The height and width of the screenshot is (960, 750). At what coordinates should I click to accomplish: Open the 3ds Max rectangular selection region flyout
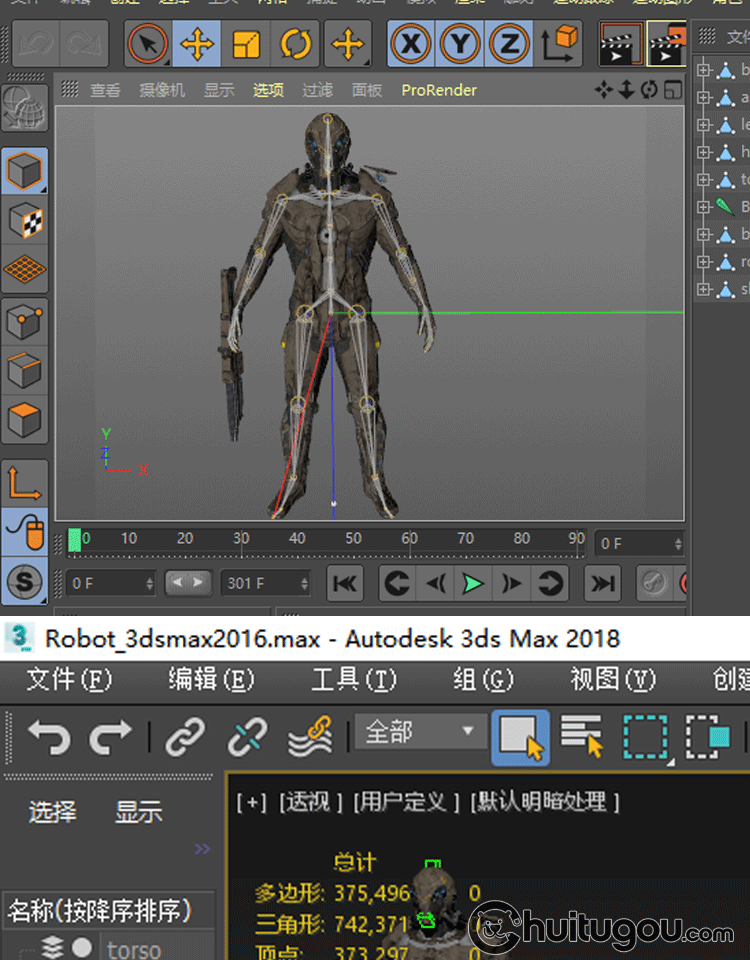[x=645, y=738]
